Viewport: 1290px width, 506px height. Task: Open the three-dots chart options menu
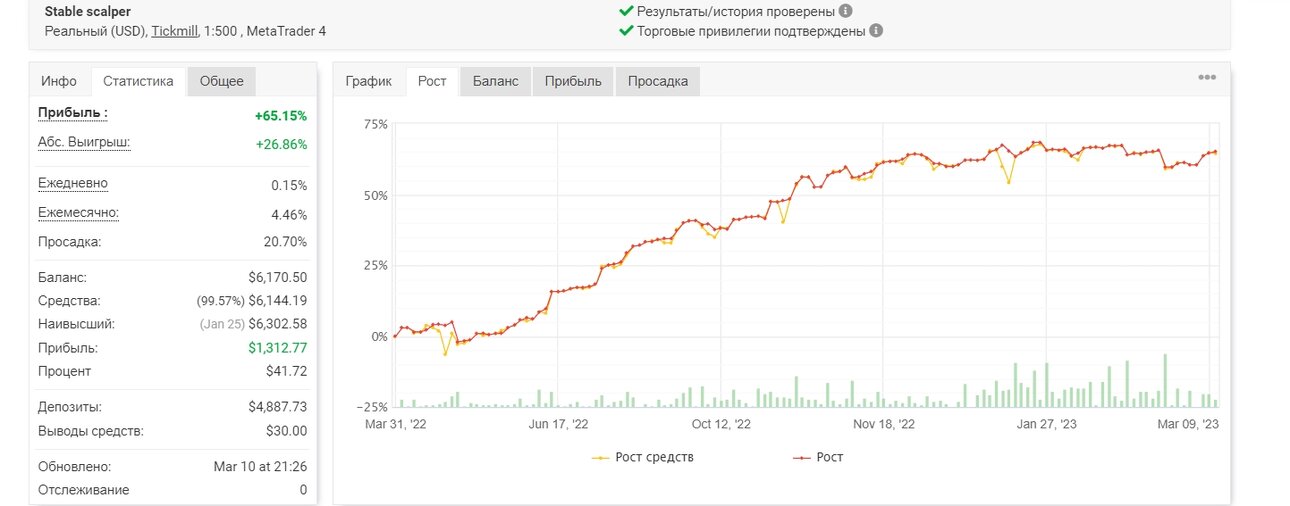[1207, 77]
